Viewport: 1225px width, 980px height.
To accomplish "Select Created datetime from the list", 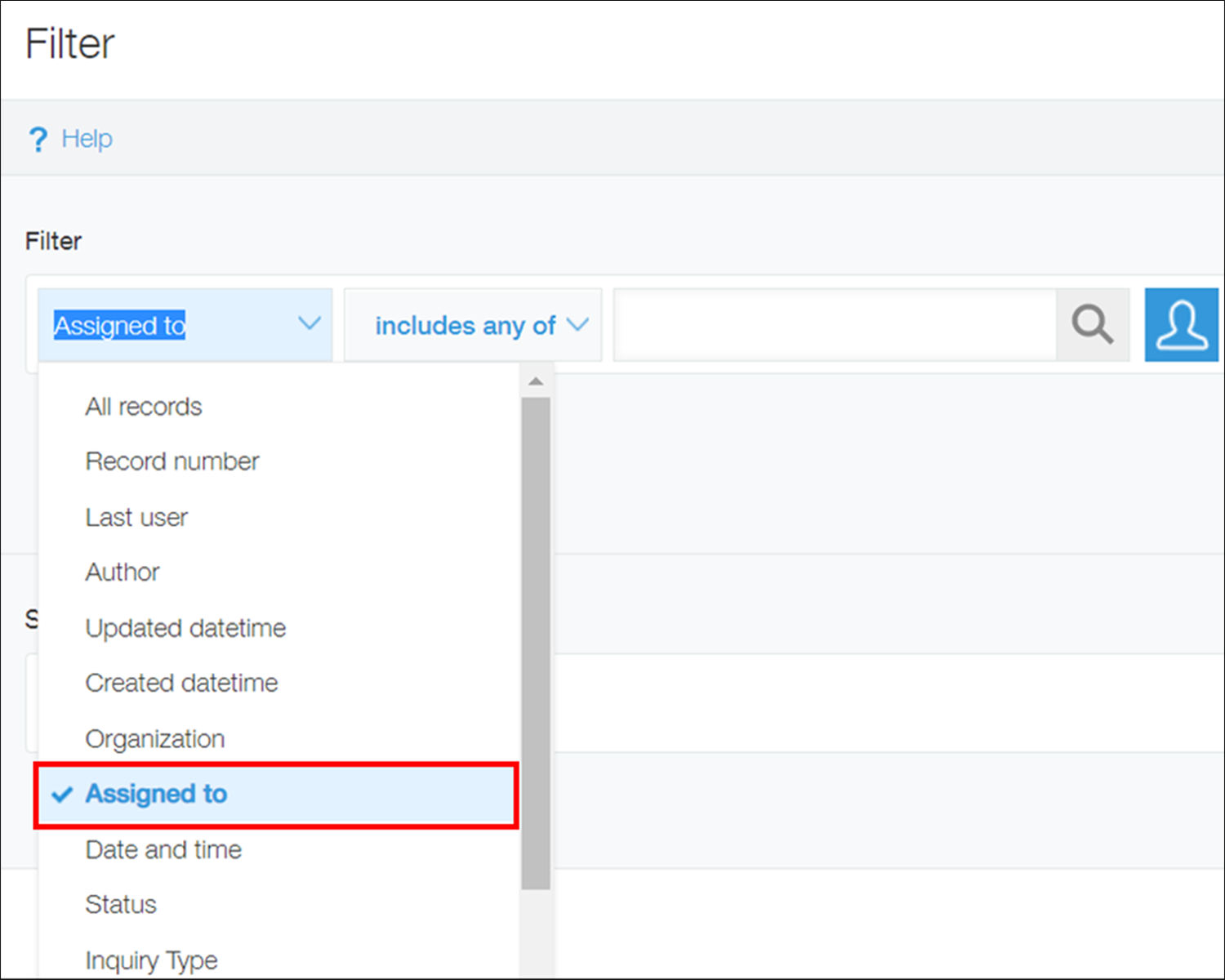I will (x=181, y=683).
